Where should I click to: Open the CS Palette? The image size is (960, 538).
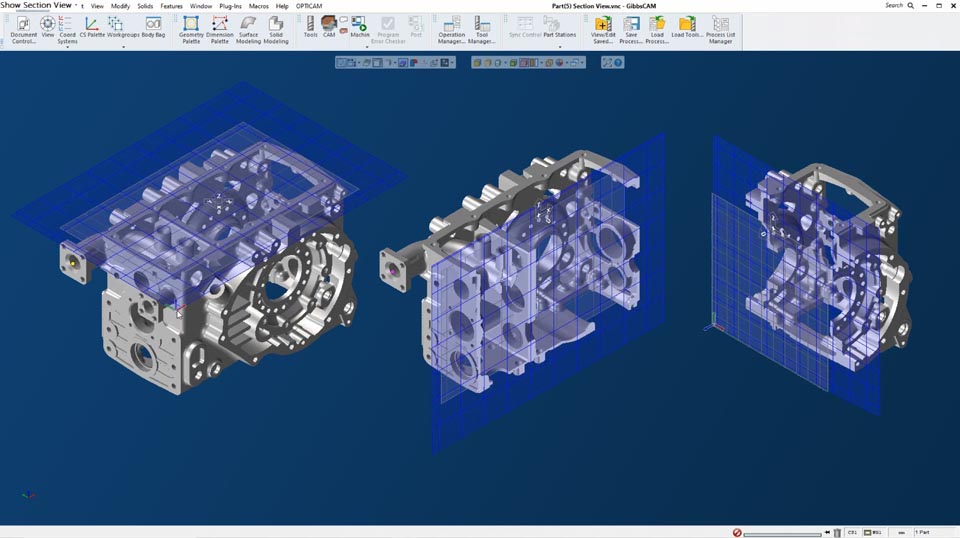(x=92, y=28)
